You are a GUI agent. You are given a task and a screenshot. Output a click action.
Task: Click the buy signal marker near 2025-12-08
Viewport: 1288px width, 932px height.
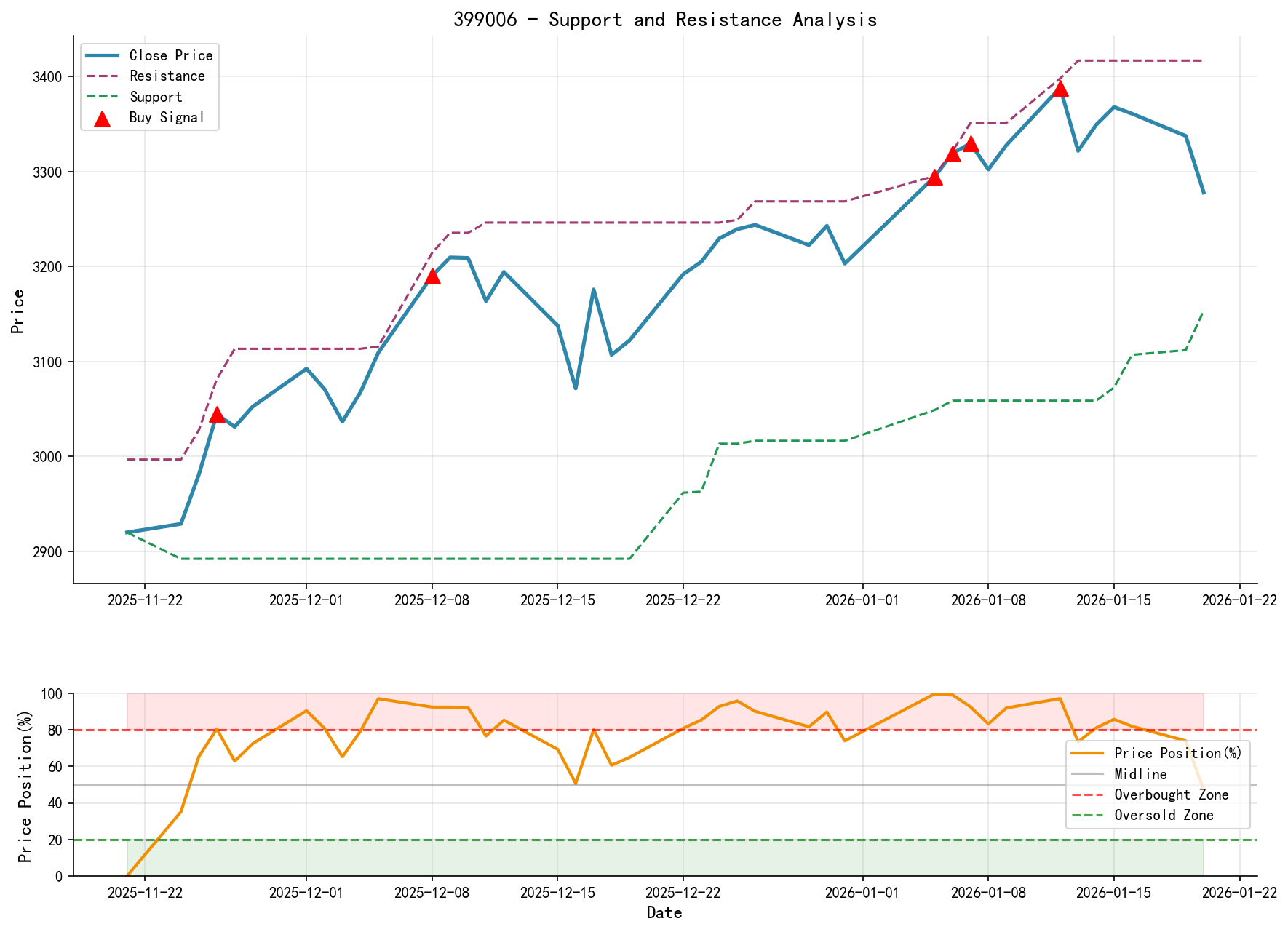coord(433,277)
